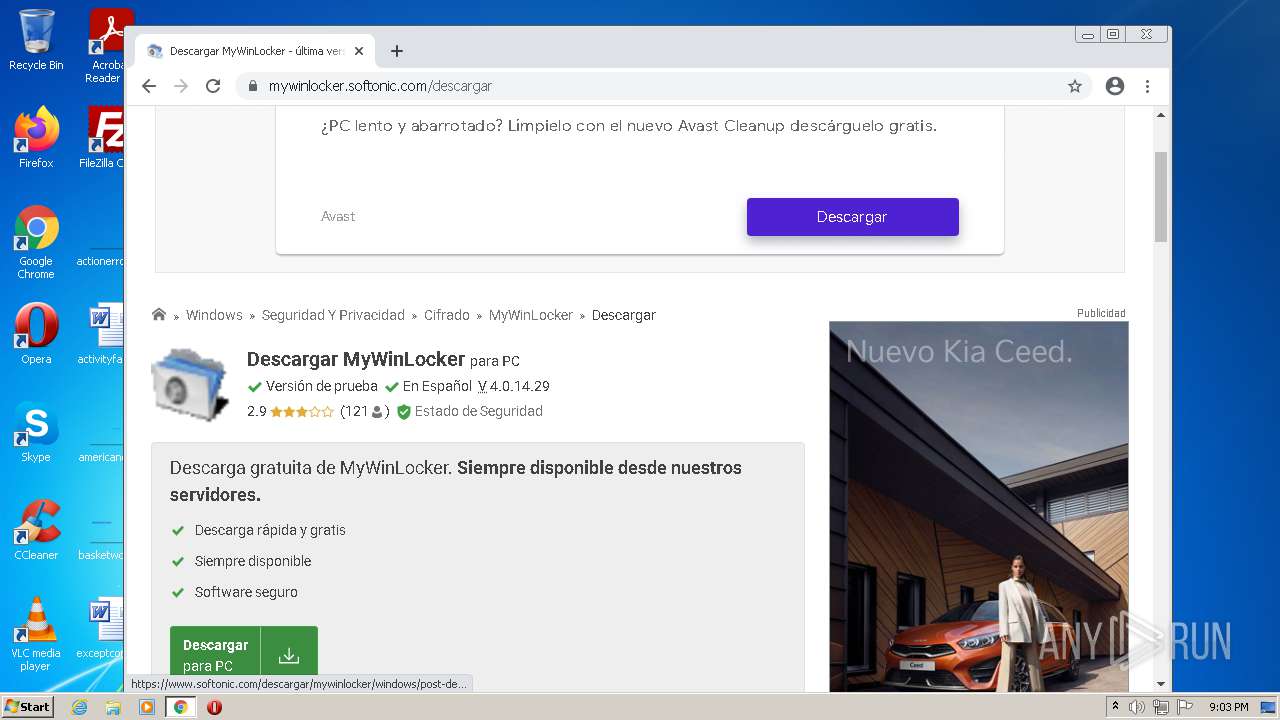The image size is (1280, 720).
Task: Click the star rating next to 2.9
Action: click(x=302, y=411)
